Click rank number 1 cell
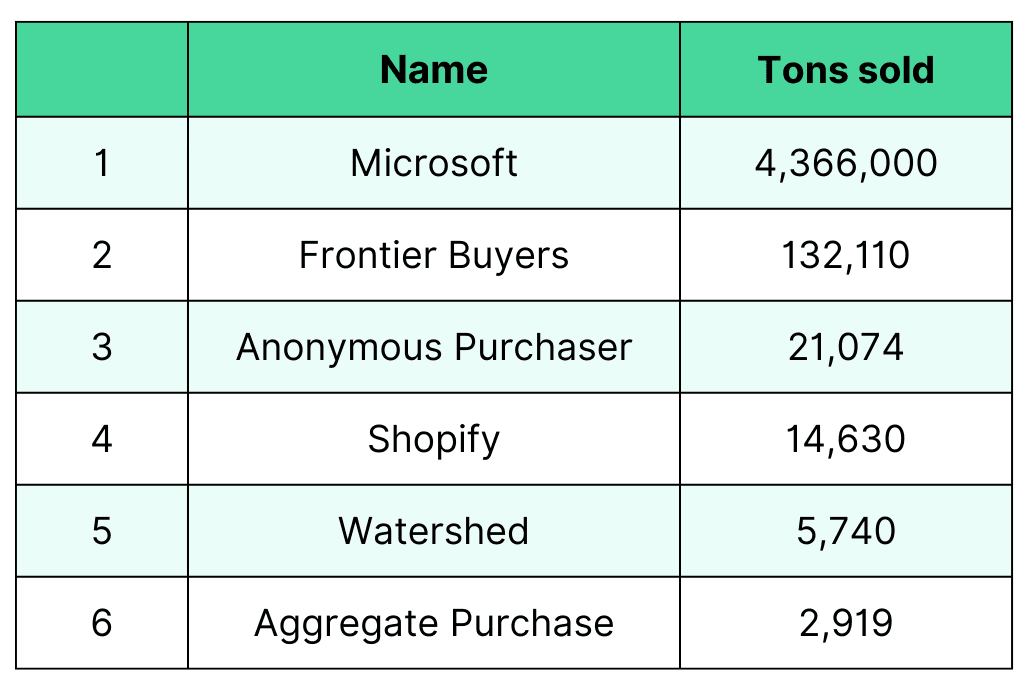The width and height of the screenshot is (1028, 686). click(x=102, y=163)
